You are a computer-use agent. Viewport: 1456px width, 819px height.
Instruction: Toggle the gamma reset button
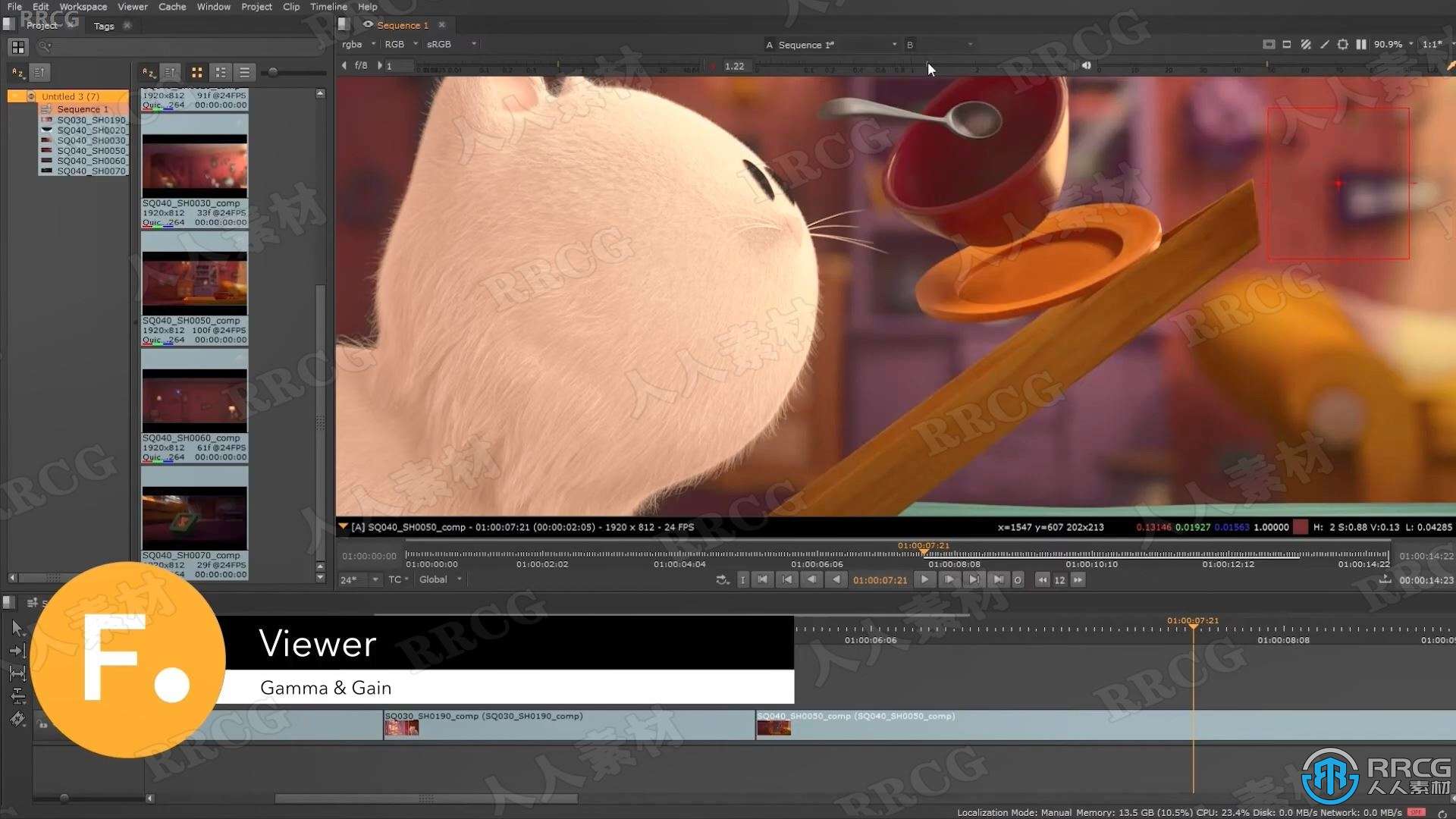(x=713, y=66)
